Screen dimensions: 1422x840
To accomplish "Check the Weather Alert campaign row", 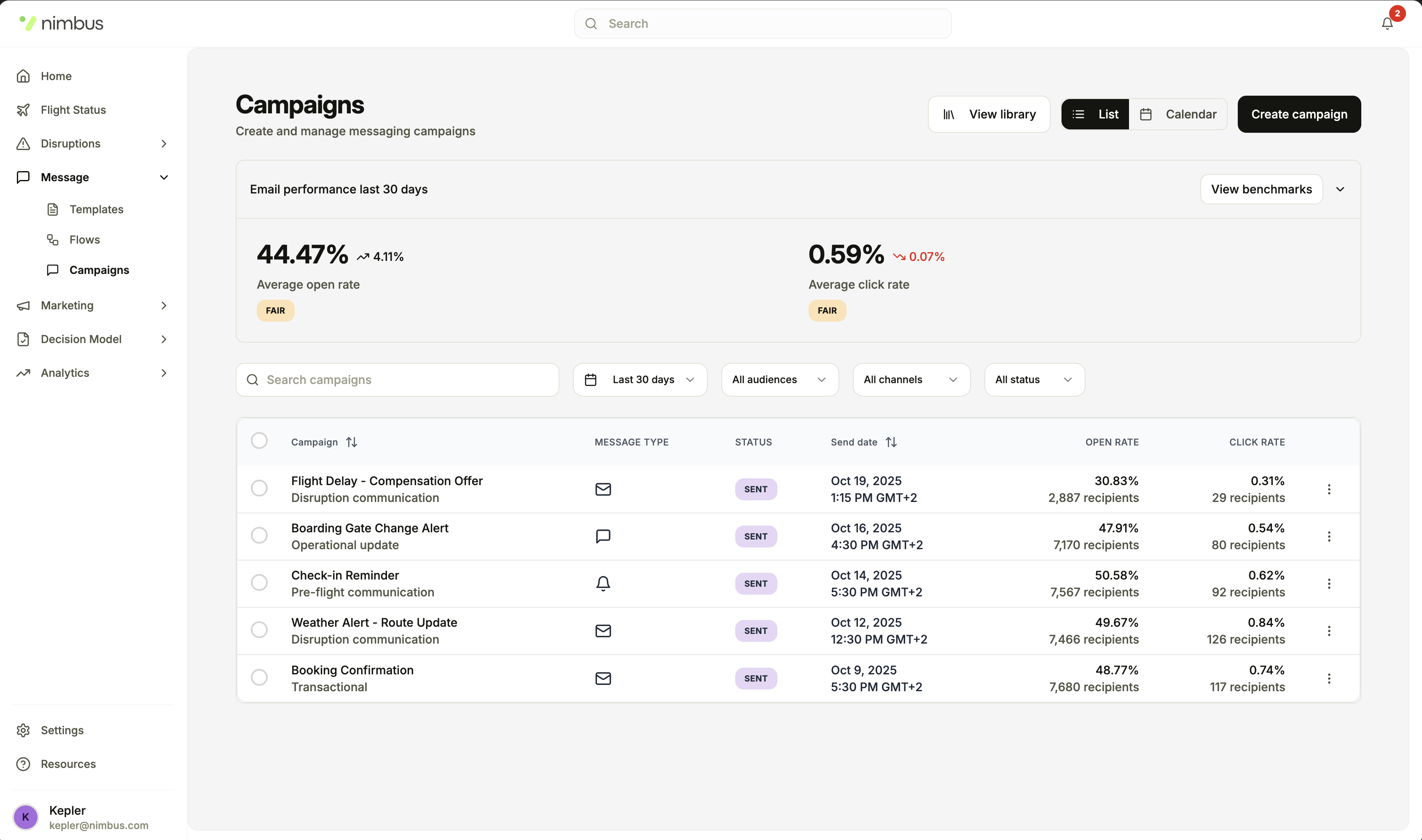I will click(259, 629).
